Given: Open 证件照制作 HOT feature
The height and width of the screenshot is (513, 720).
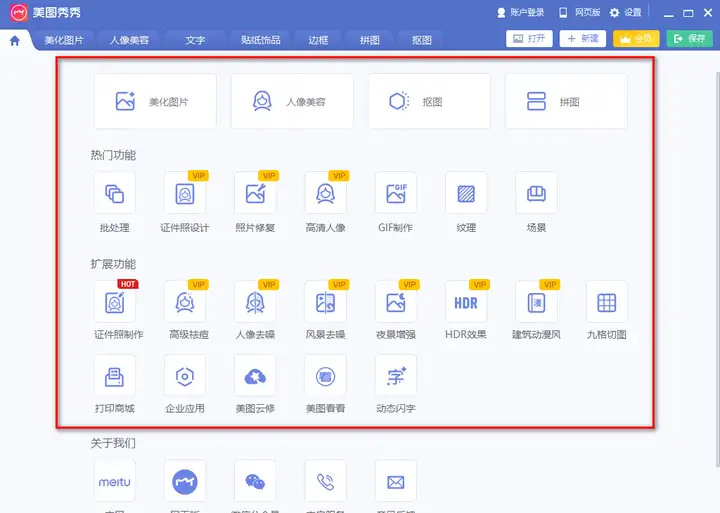Looking at the screenshot, I should pos(114,302).
